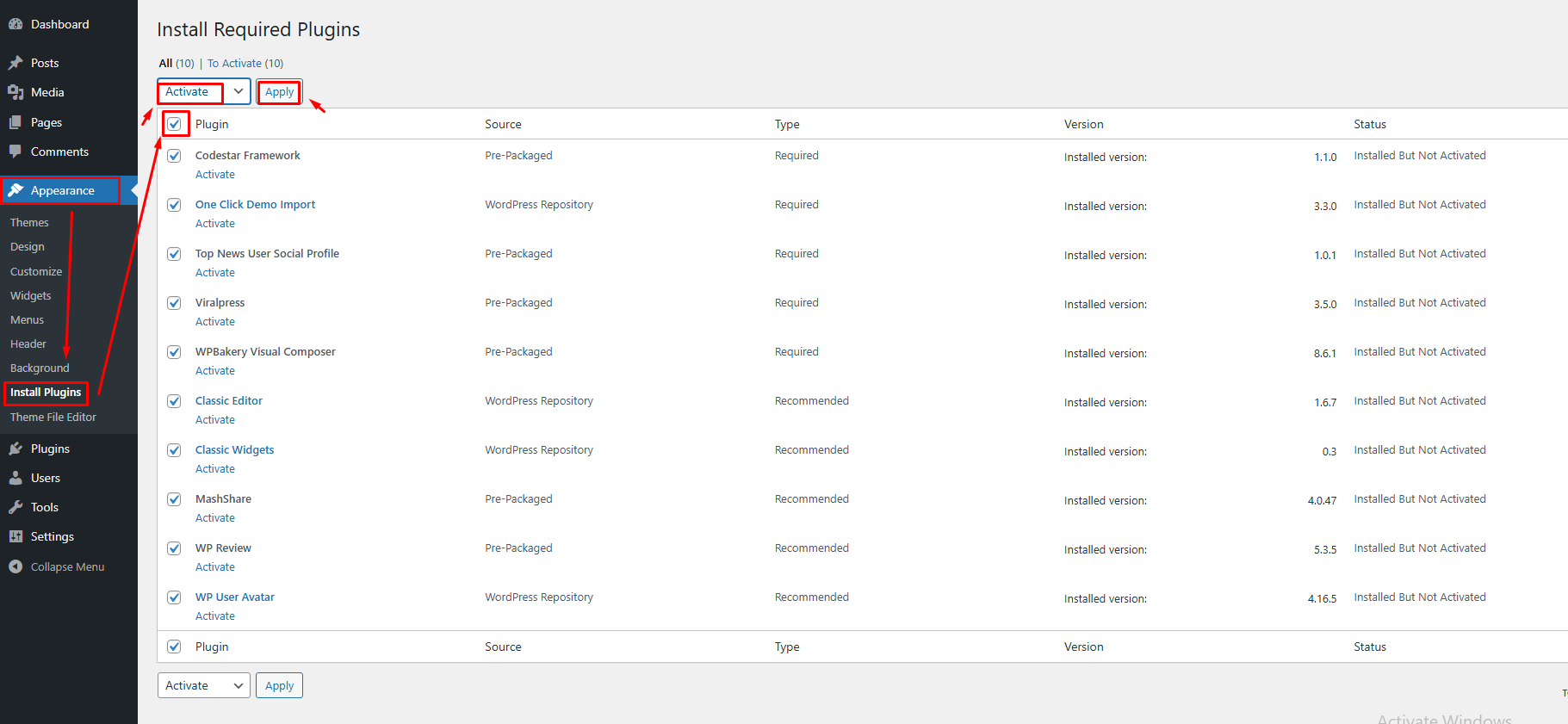Click the Media icon in sidebar
This screenshot has width=1568, height=724.
[15, 92]
